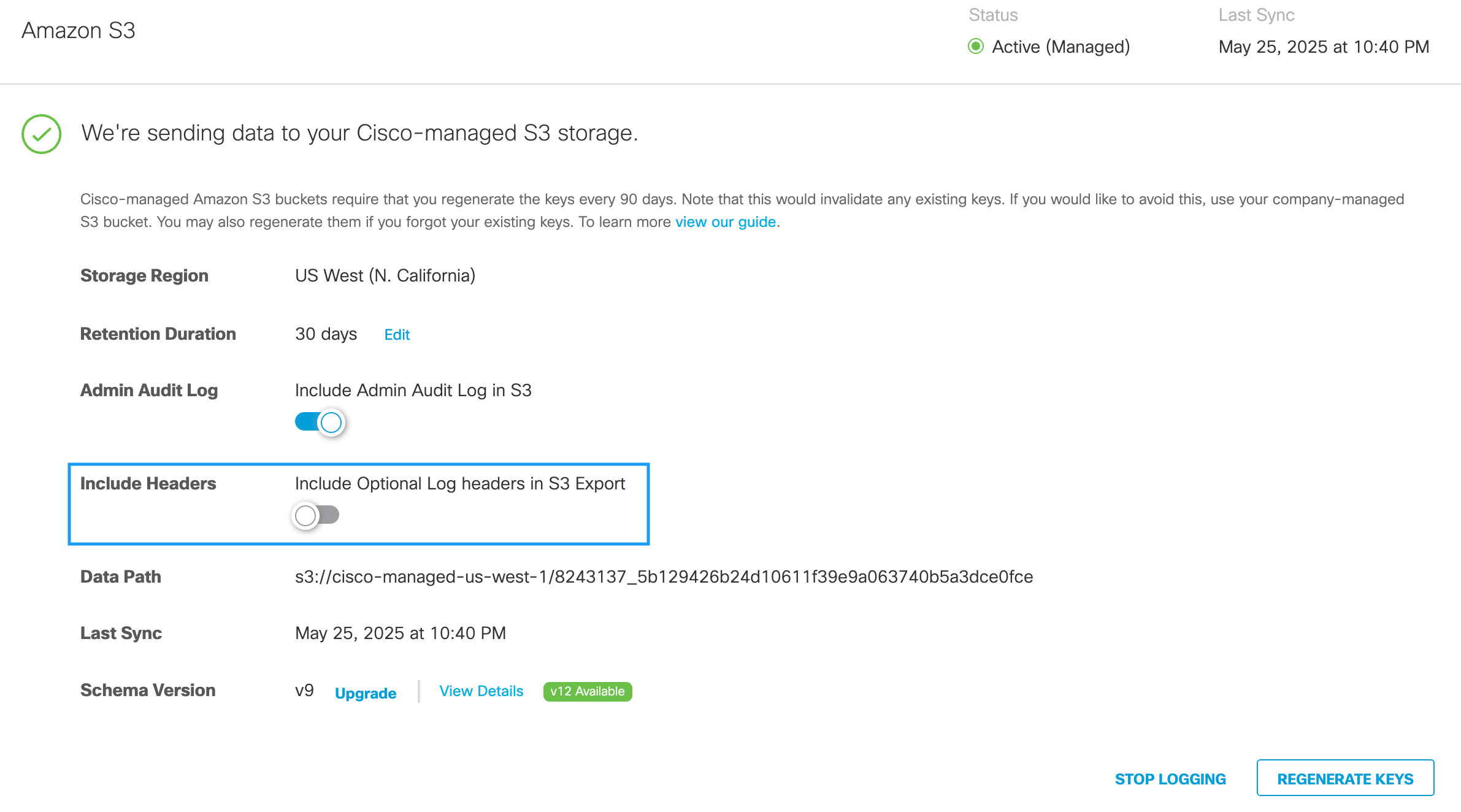1461x812 pixels.
Task: Click the Active (Managed) status text
Action: 1060,47
